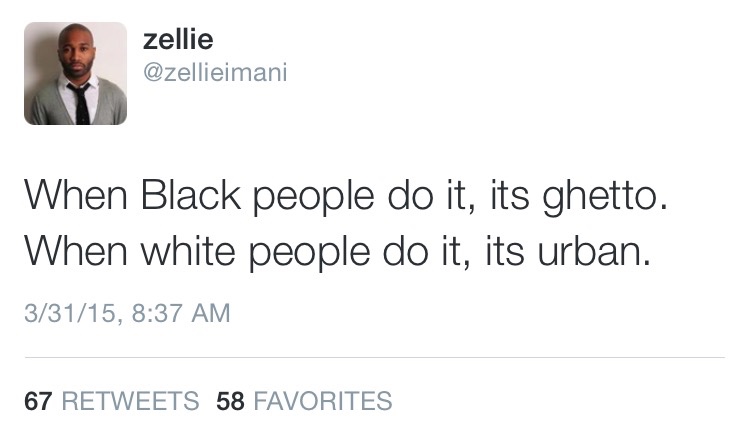The height and width of the screenshot is (439, 733).
Task: View the list of 67 retweets
Action: [110, 402]
